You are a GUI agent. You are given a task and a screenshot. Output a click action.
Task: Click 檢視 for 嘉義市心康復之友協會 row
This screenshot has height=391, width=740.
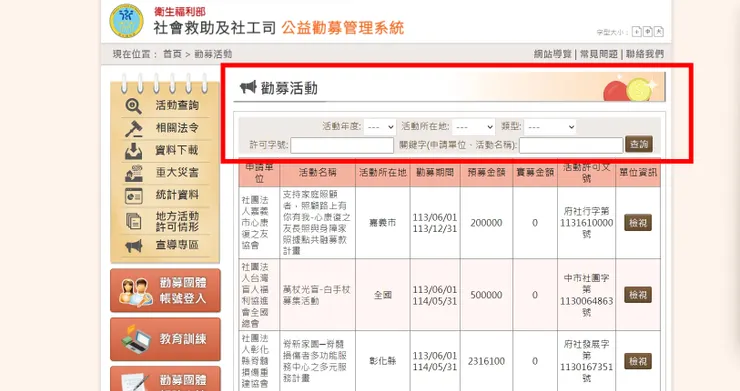[638, 222]
